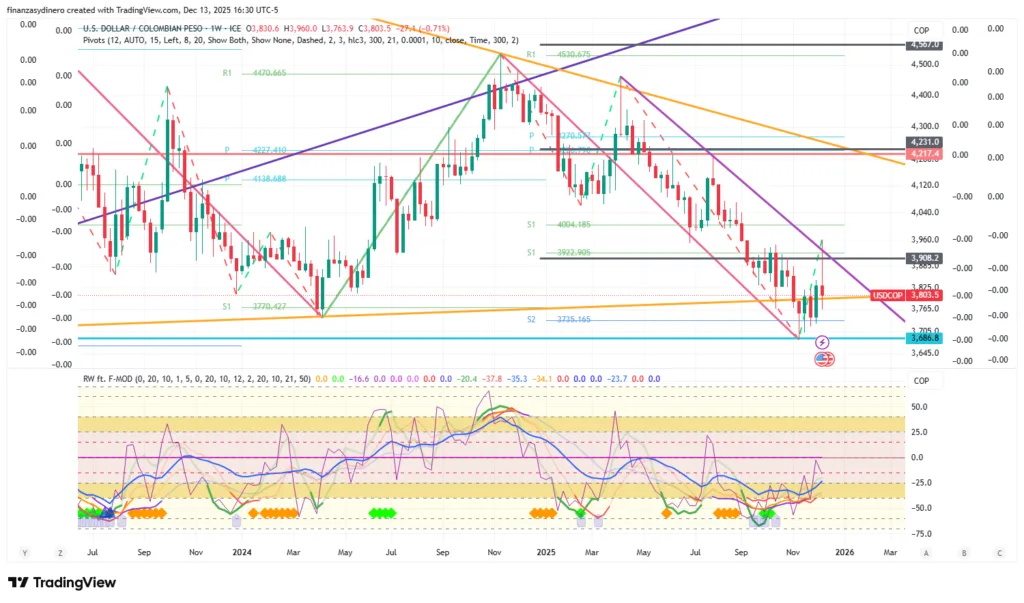Click the 3,908.2 gray price label
The height and width of the screenshot is (603, 1024).
tap(923, 258)
